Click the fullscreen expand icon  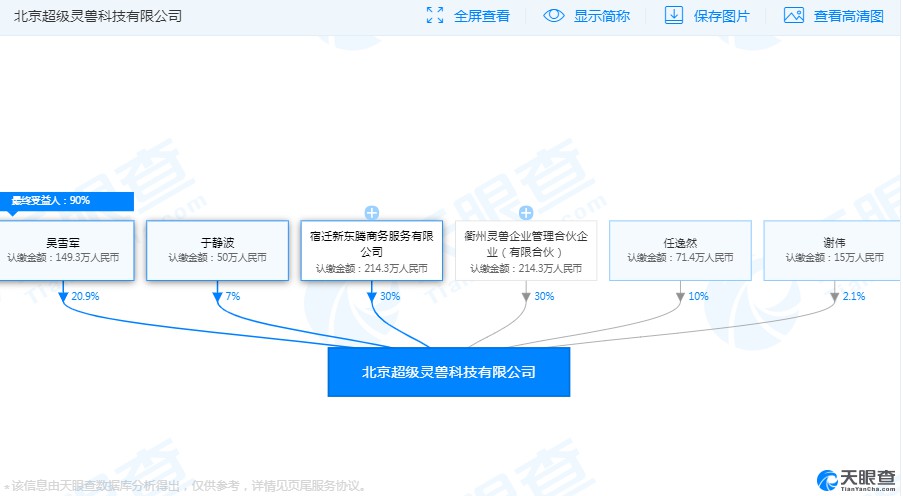[435, 16]
